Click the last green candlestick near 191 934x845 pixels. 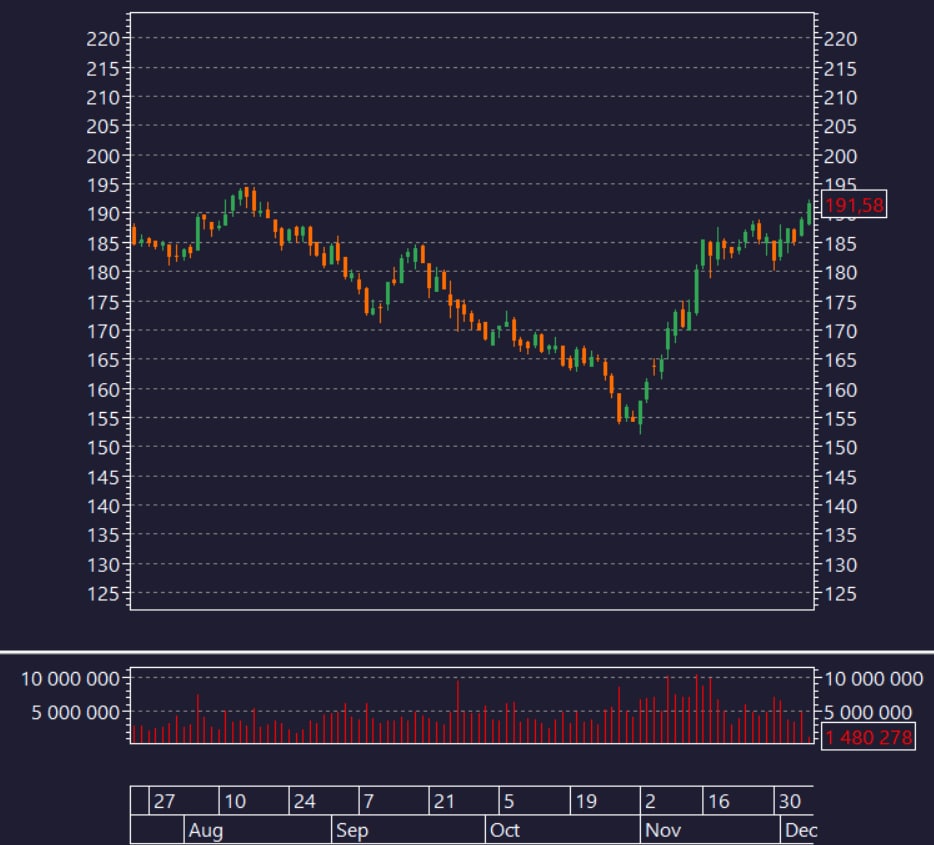[x=809, y=213]
